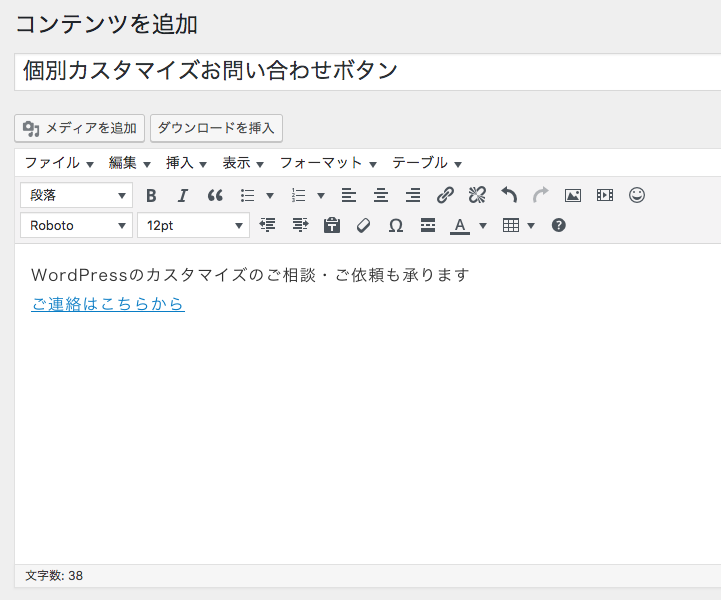The image size is (721, 600).
Task: Click the title field 個別カスタマイズお問い合わせボタン
Action: [x=368, y=72]
